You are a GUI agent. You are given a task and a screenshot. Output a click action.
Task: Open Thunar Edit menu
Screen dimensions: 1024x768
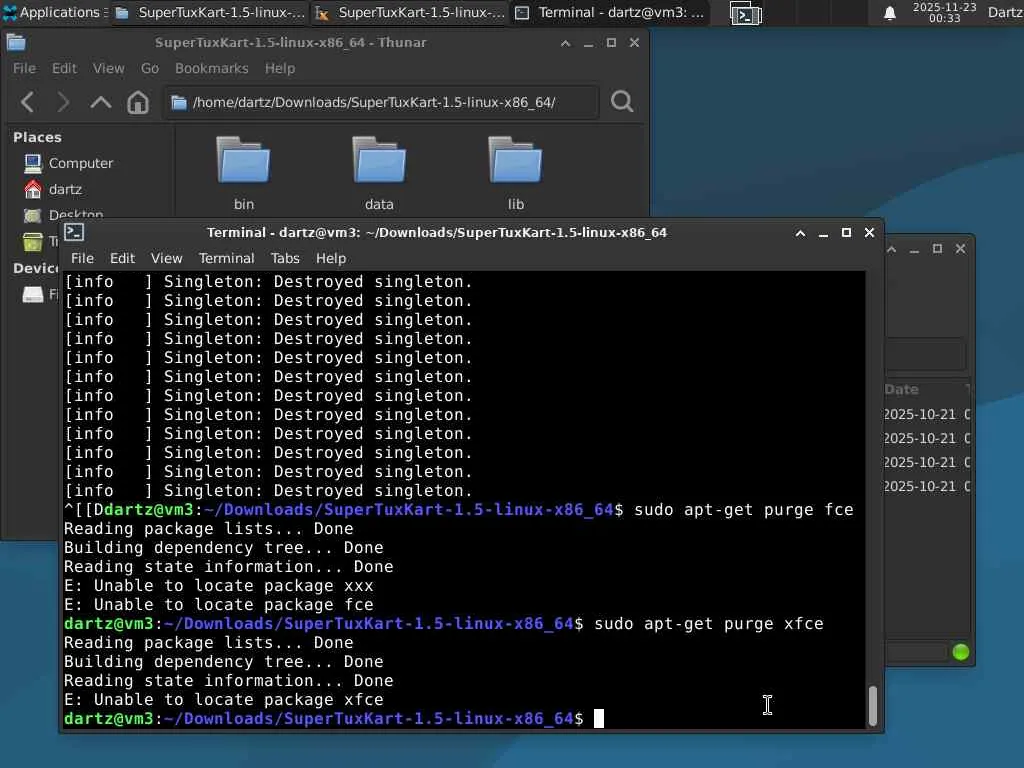(64, 68)
